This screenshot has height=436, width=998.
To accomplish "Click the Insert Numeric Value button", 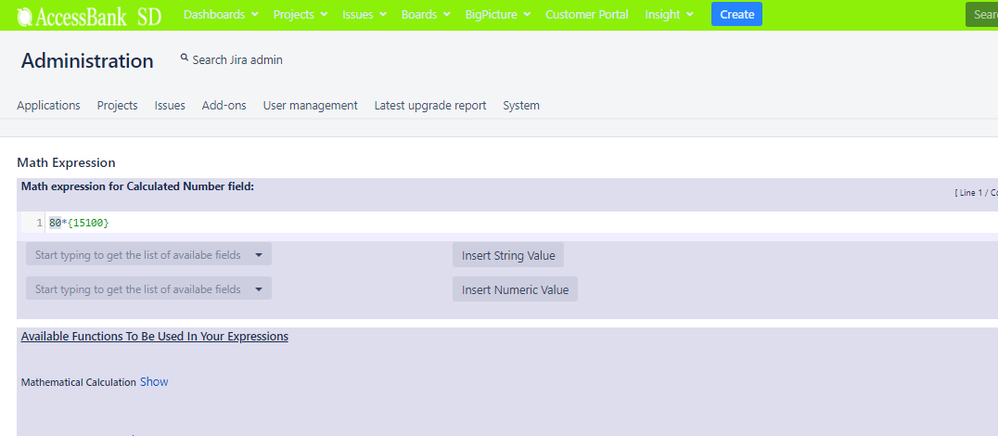I will (515, 290).
